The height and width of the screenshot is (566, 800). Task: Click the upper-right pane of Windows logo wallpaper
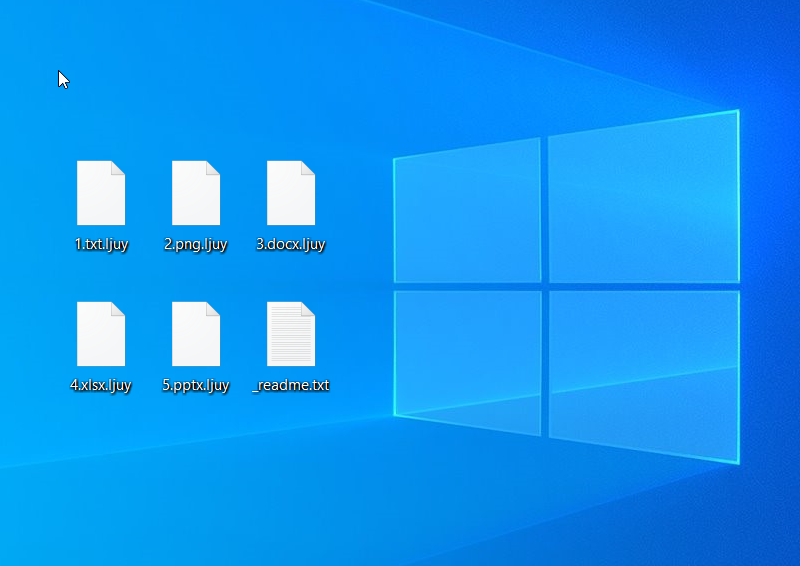[x=643, y=200]
